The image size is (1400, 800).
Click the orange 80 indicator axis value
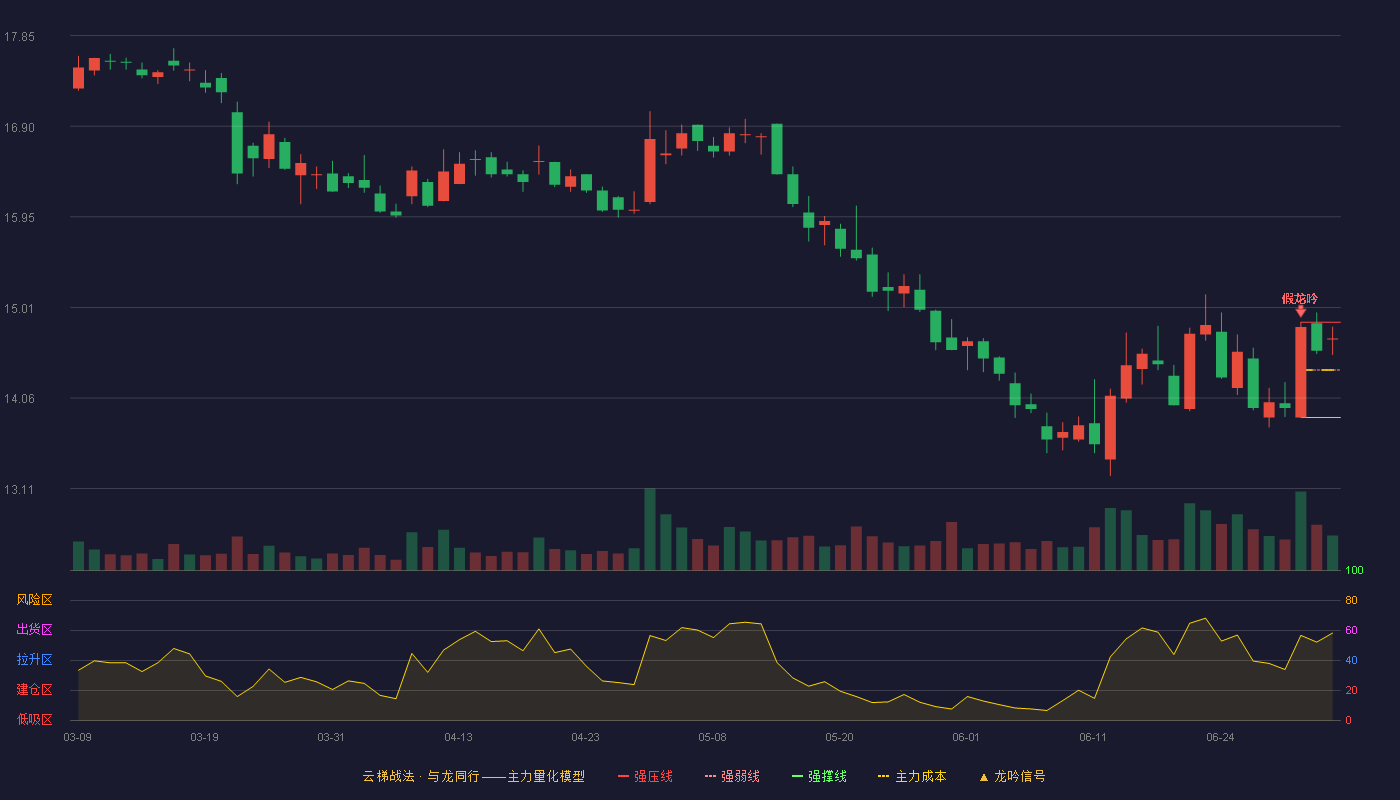pos(1351,600)
